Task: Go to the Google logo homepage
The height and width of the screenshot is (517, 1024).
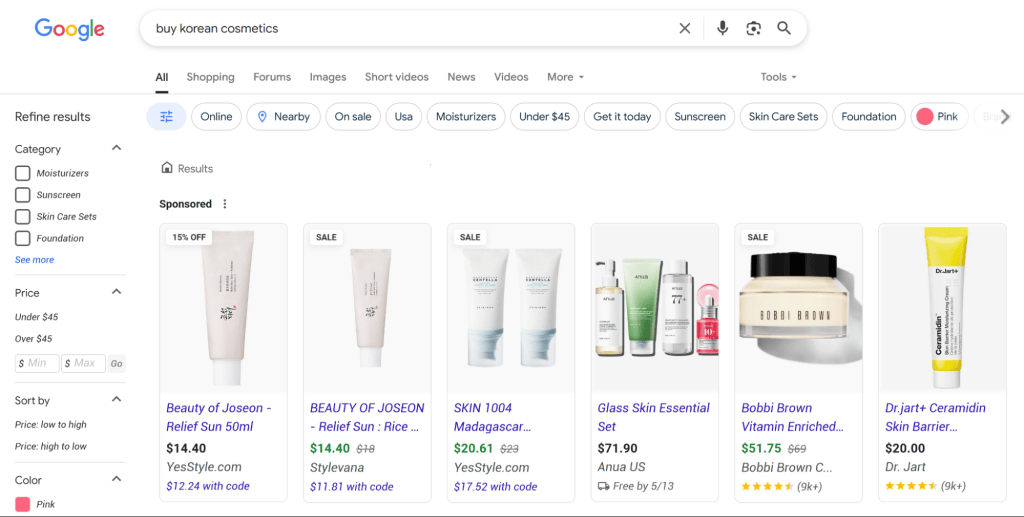Action: click(69, 29)
